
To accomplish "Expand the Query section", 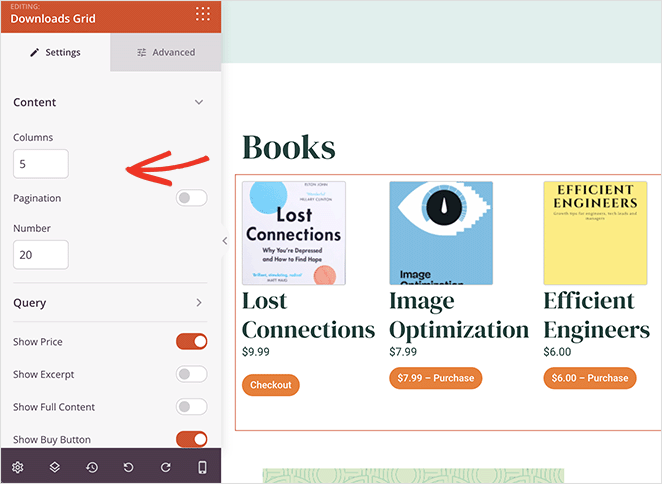I will (110, 303).
